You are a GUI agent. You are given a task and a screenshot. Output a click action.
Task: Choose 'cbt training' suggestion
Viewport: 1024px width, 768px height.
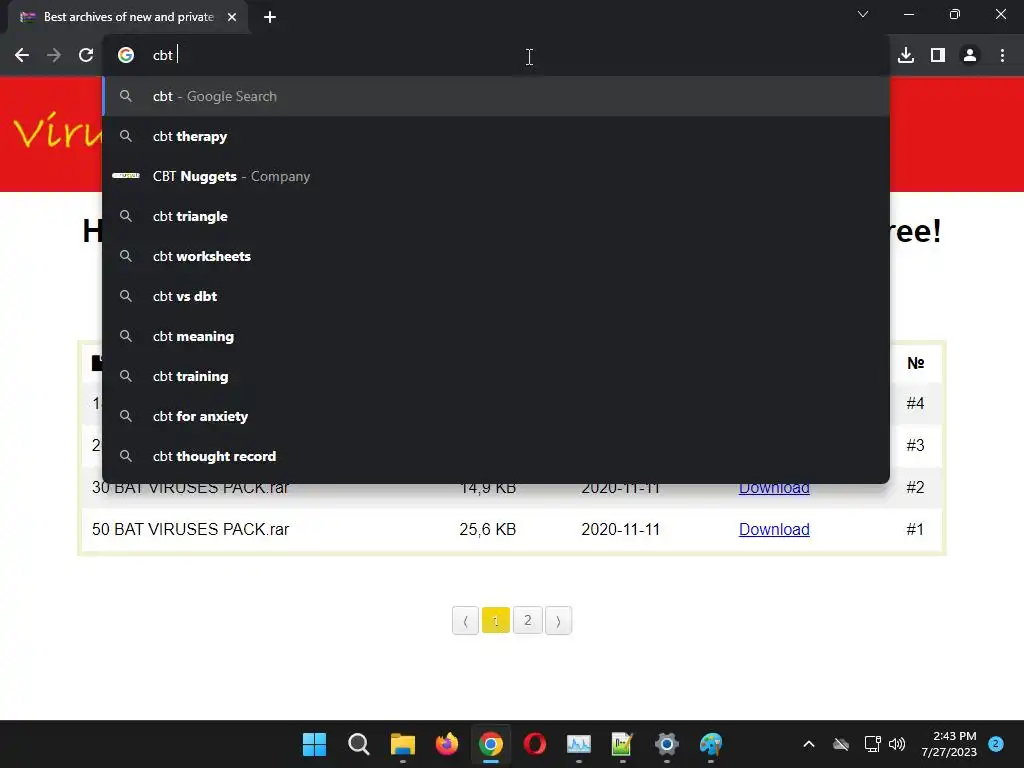click(496, 376)
